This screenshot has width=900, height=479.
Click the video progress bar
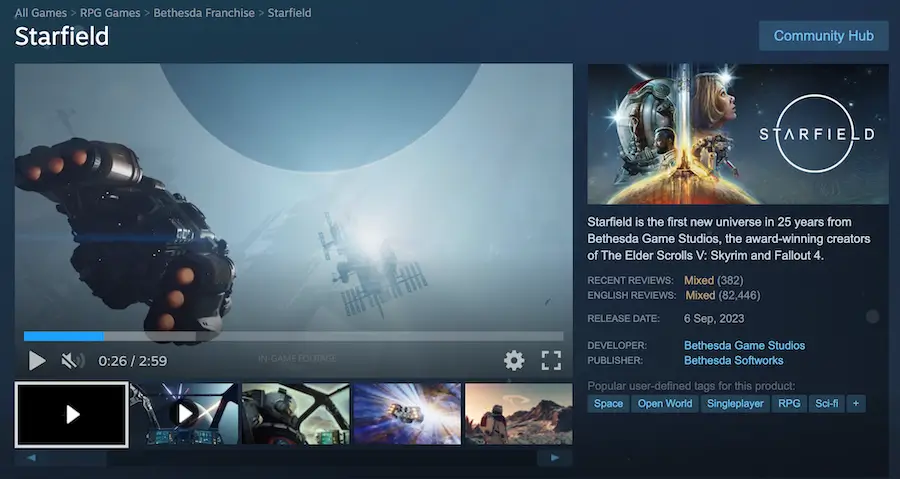[293, 337]
